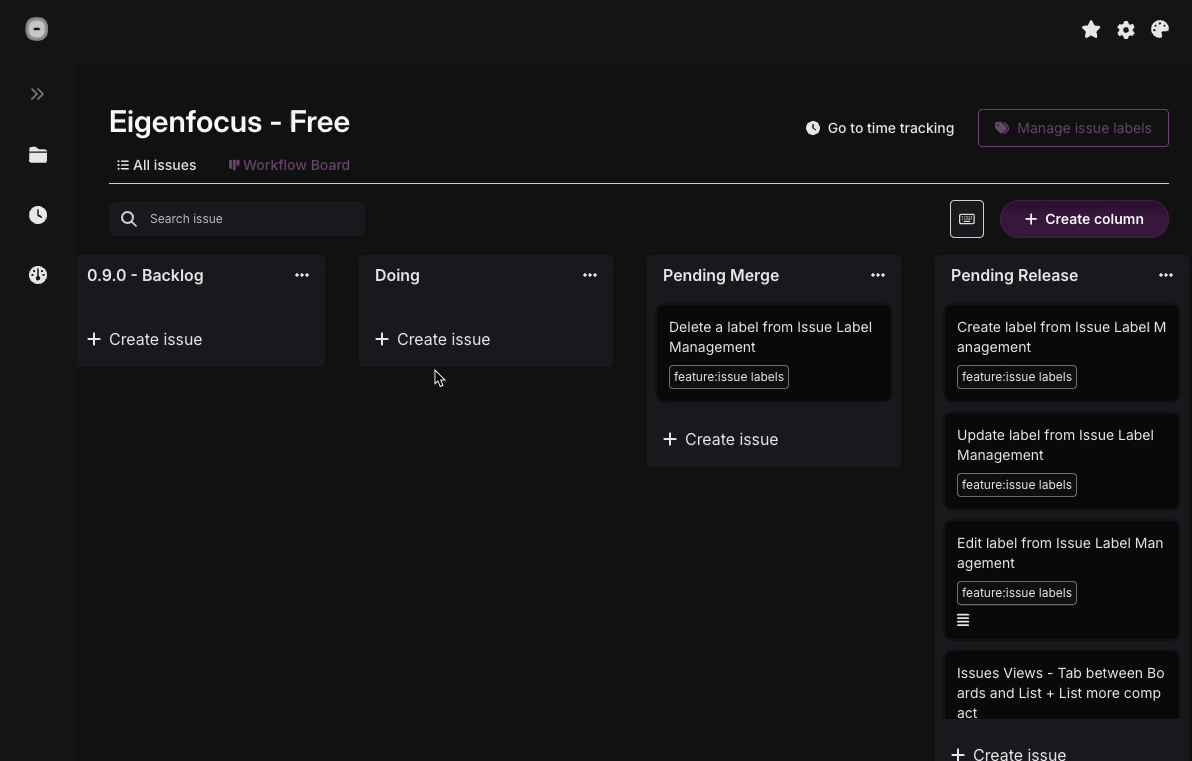The width and height of the screenshot is (1192, 761).
Task: Click the clock icon beside Go to time tracking
Action: [812, 128]
